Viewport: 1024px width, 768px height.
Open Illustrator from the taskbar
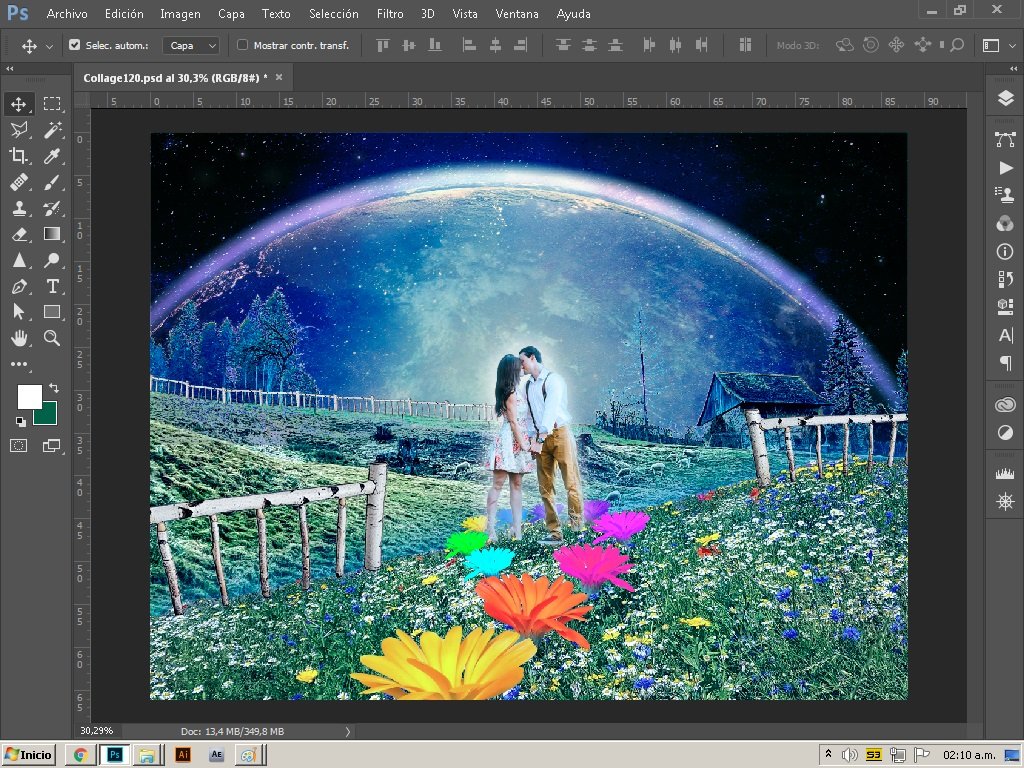[x=183, y=755]
